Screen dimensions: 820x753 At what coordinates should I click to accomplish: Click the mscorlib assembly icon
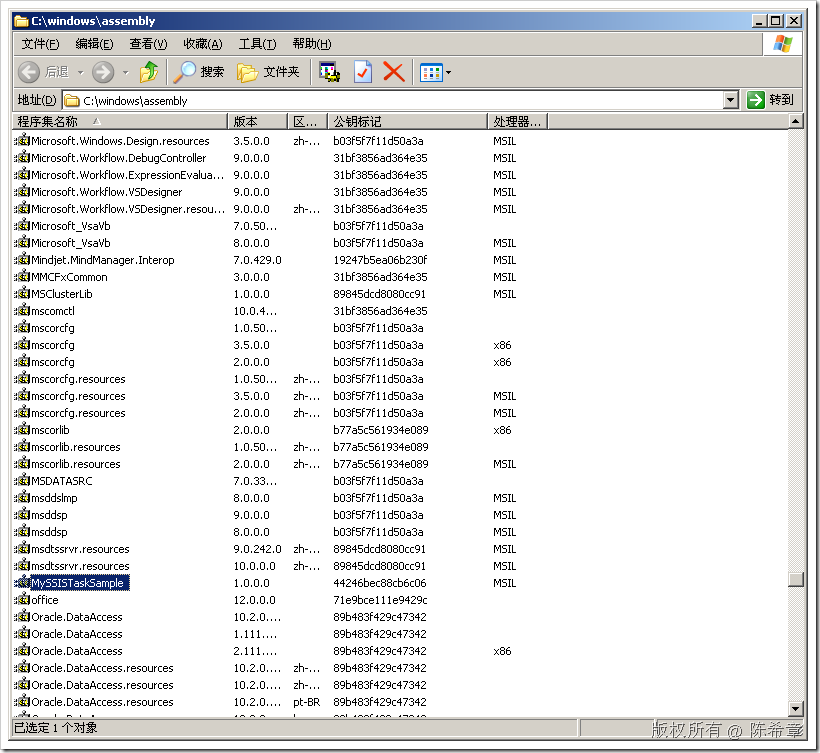tap(22, 429)
